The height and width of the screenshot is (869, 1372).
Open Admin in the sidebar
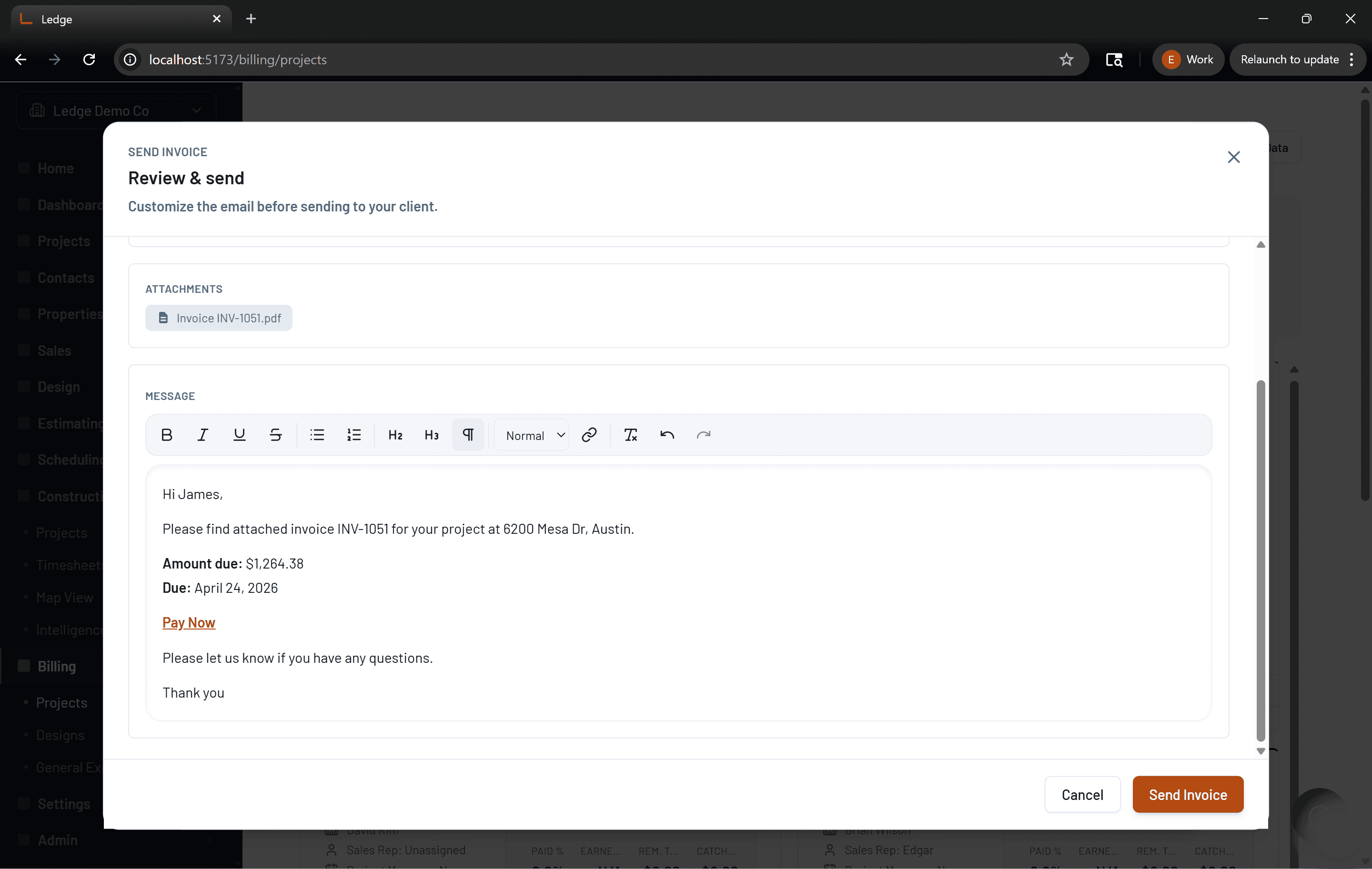click(x=57, y=840)
